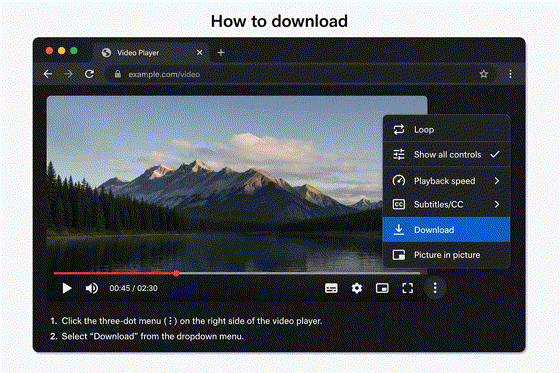The width and height of the screenshot is (560, 373).
Task: Click the Loop arrows icon in the menu
Action: click(x=399, y=129)
